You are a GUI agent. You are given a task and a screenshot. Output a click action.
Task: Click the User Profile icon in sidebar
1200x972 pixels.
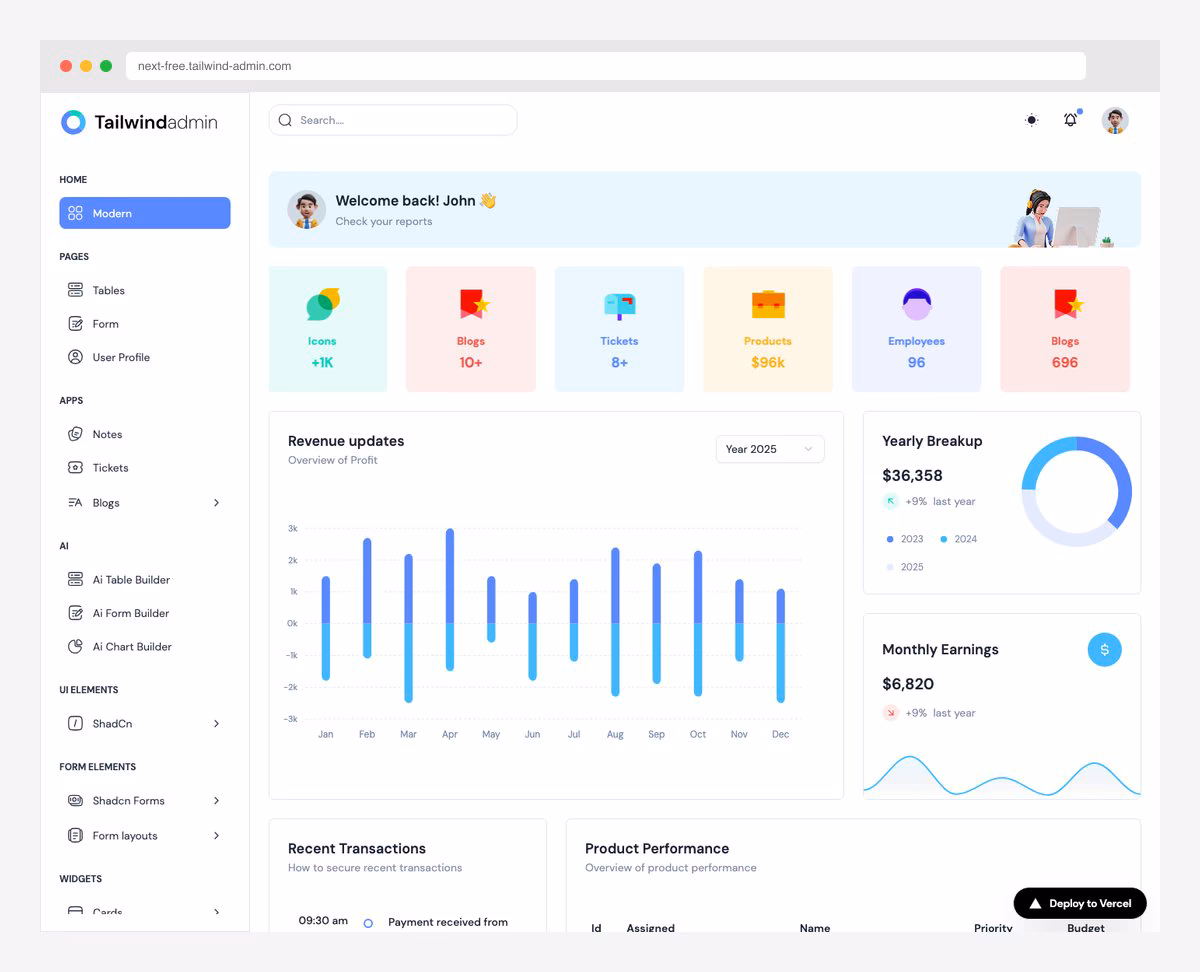pyautogui.click(x=75, y=357)
